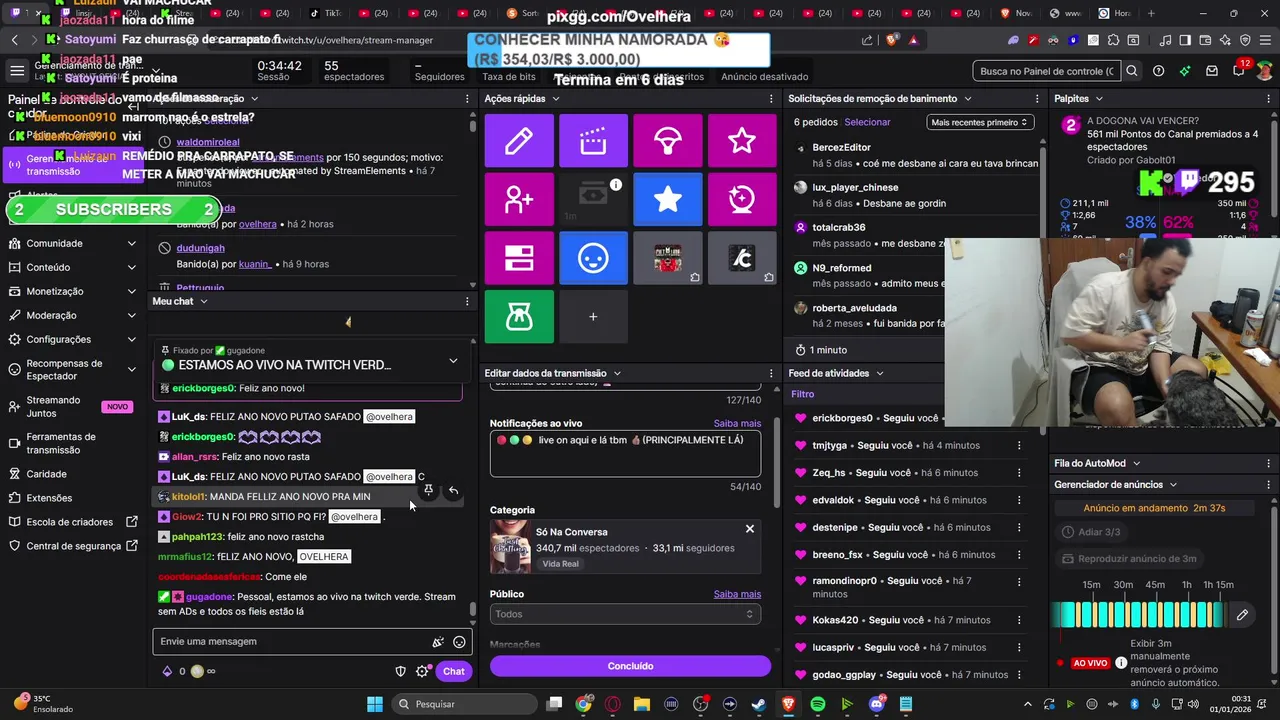
Task: Click the shield moderator icon below chat
Action: click(401, 671)
